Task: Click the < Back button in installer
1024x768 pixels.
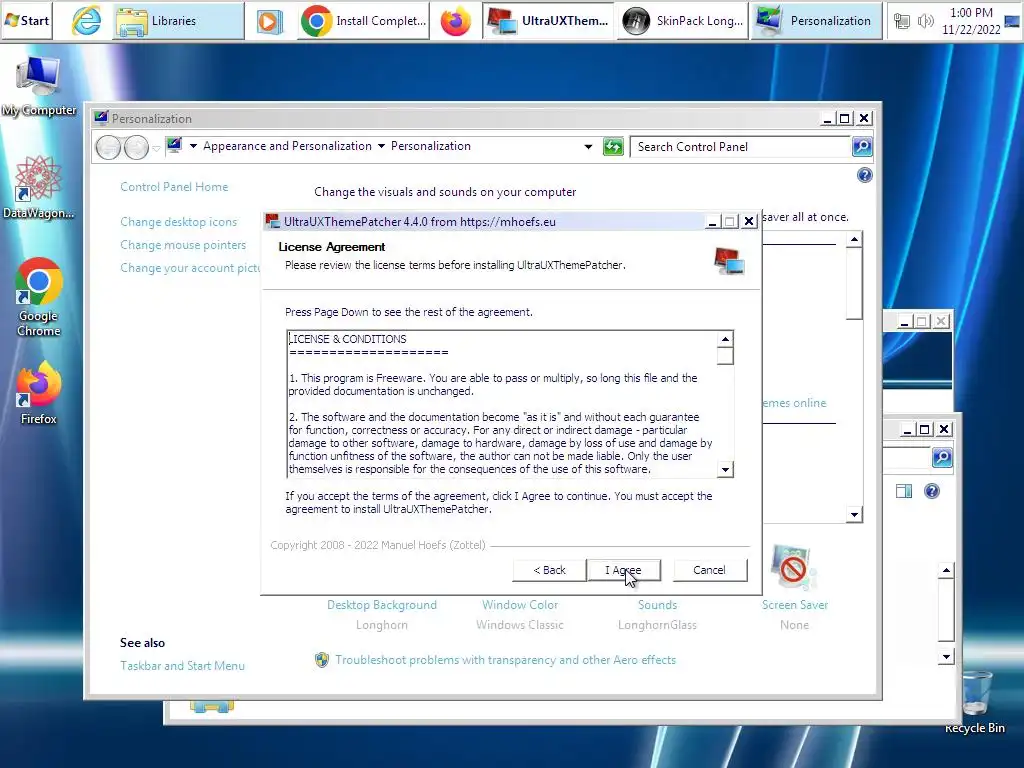Action: click(549, 570)
